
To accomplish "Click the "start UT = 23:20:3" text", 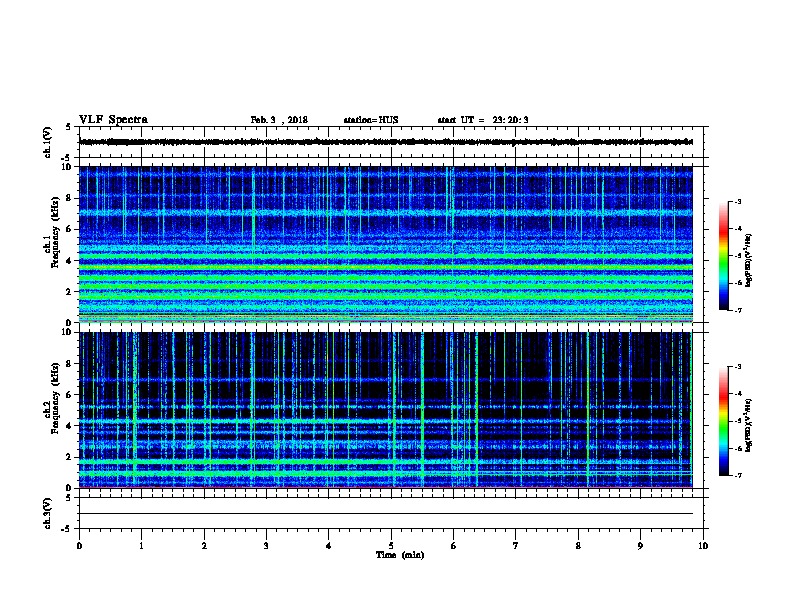I will pos(483,120).
